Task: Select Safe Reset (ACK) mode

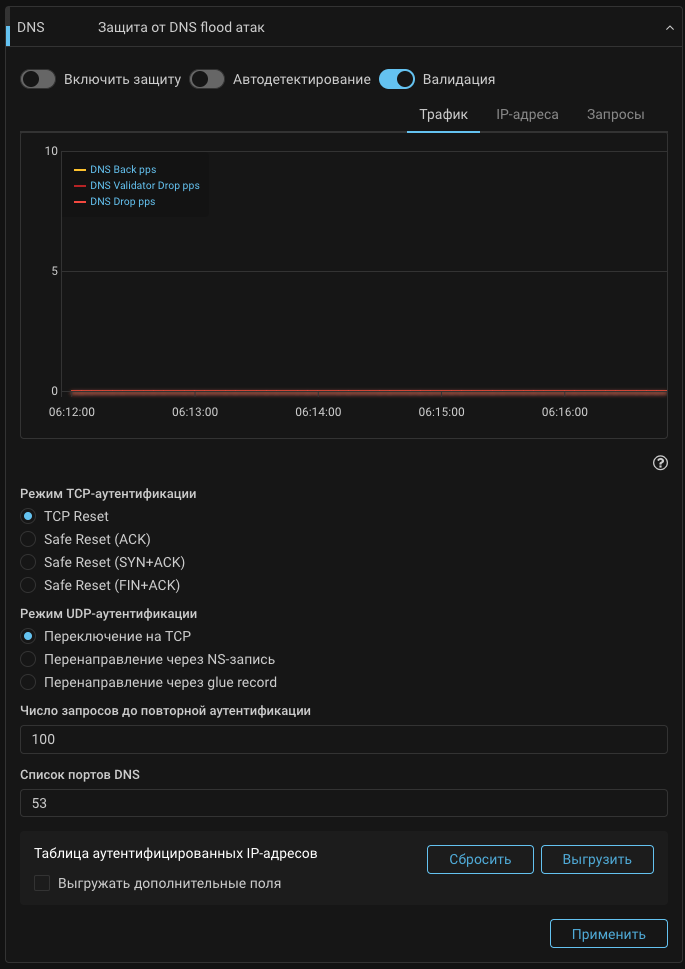Action: click(x=28, y=539)
